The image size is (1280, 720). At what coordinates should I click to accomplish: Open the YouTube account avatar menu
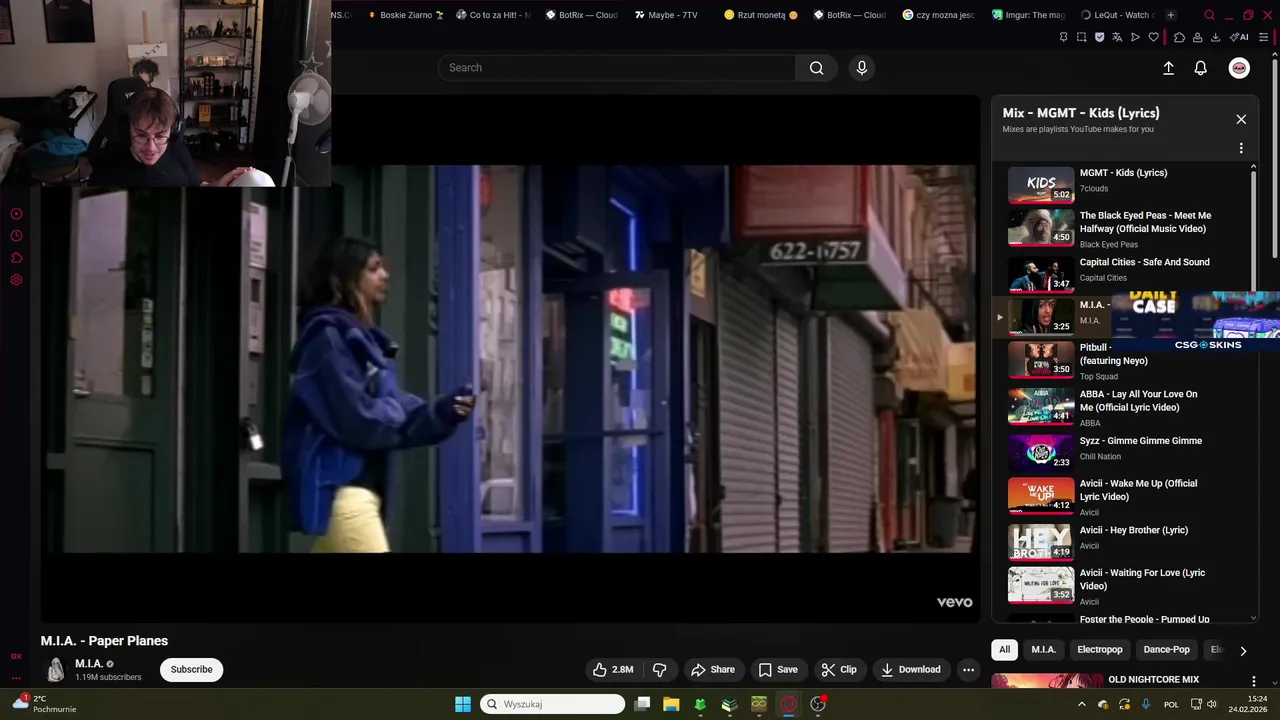(1239, 68)
